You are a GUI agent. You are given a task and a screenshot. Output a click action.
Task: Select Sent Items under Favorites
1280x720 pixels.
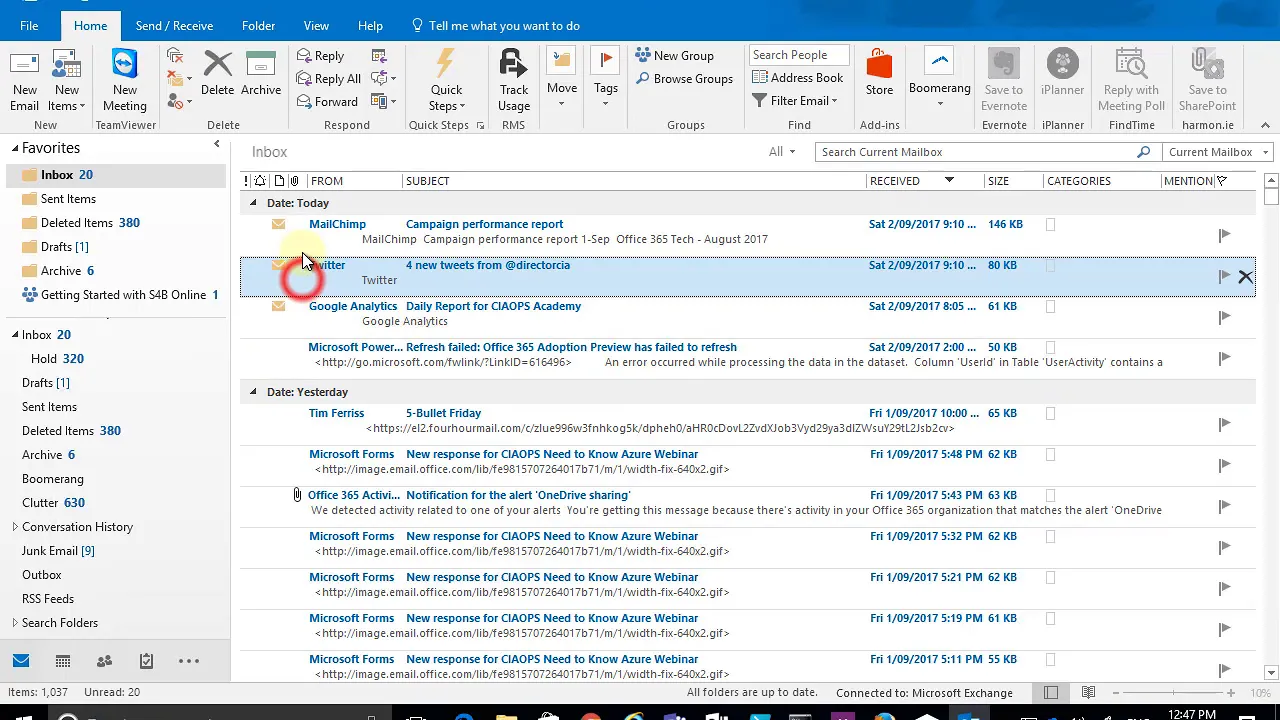pyautogui.click(x=68, y=198)
